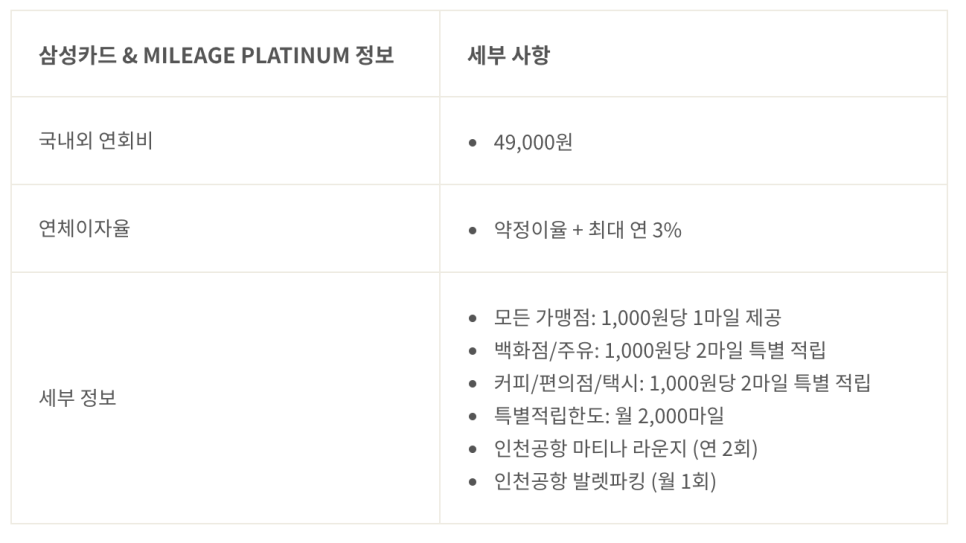
Task: Click bullet before '모든 가맹점' line
Action: tap(473, 319)
